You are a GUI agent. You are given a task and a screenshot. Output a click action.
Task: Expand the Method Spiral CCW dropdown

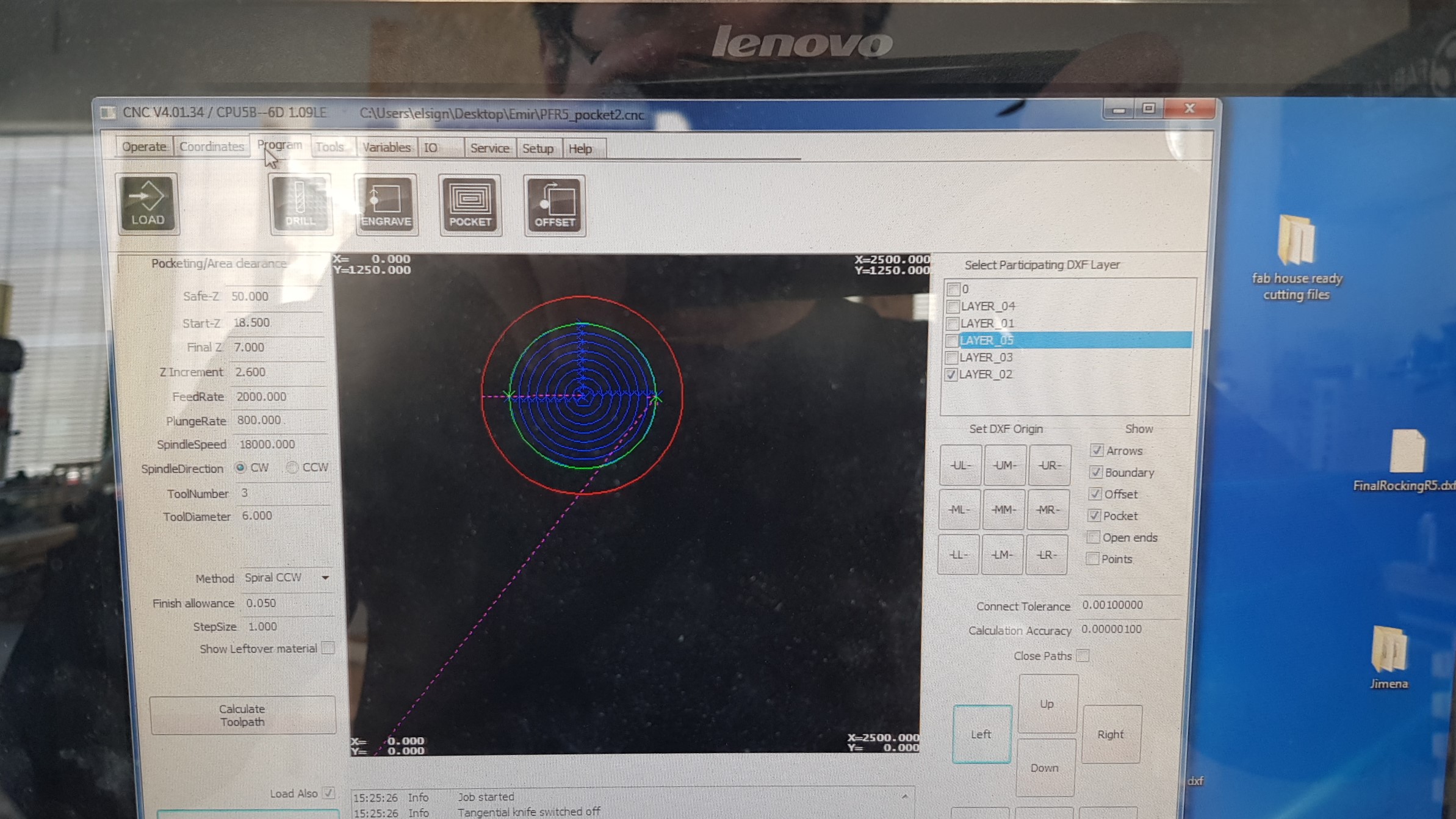click(x=325, y=577)
